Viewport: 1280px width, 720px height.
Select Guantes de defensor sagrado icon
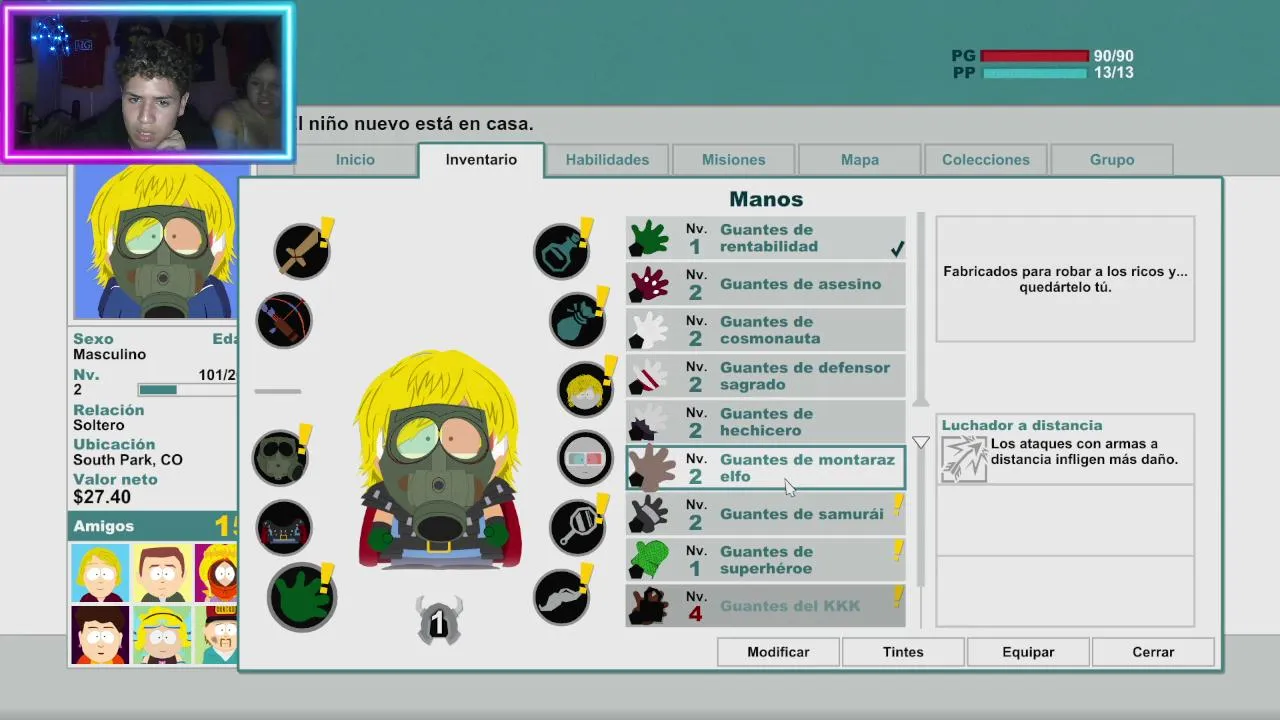649,376
